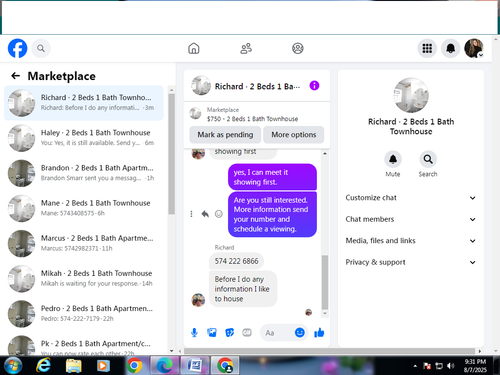Viewport: 500px width, 375px height.
Task: Click the conversation list scrollbar thumb
Action: tap(172, 154)
